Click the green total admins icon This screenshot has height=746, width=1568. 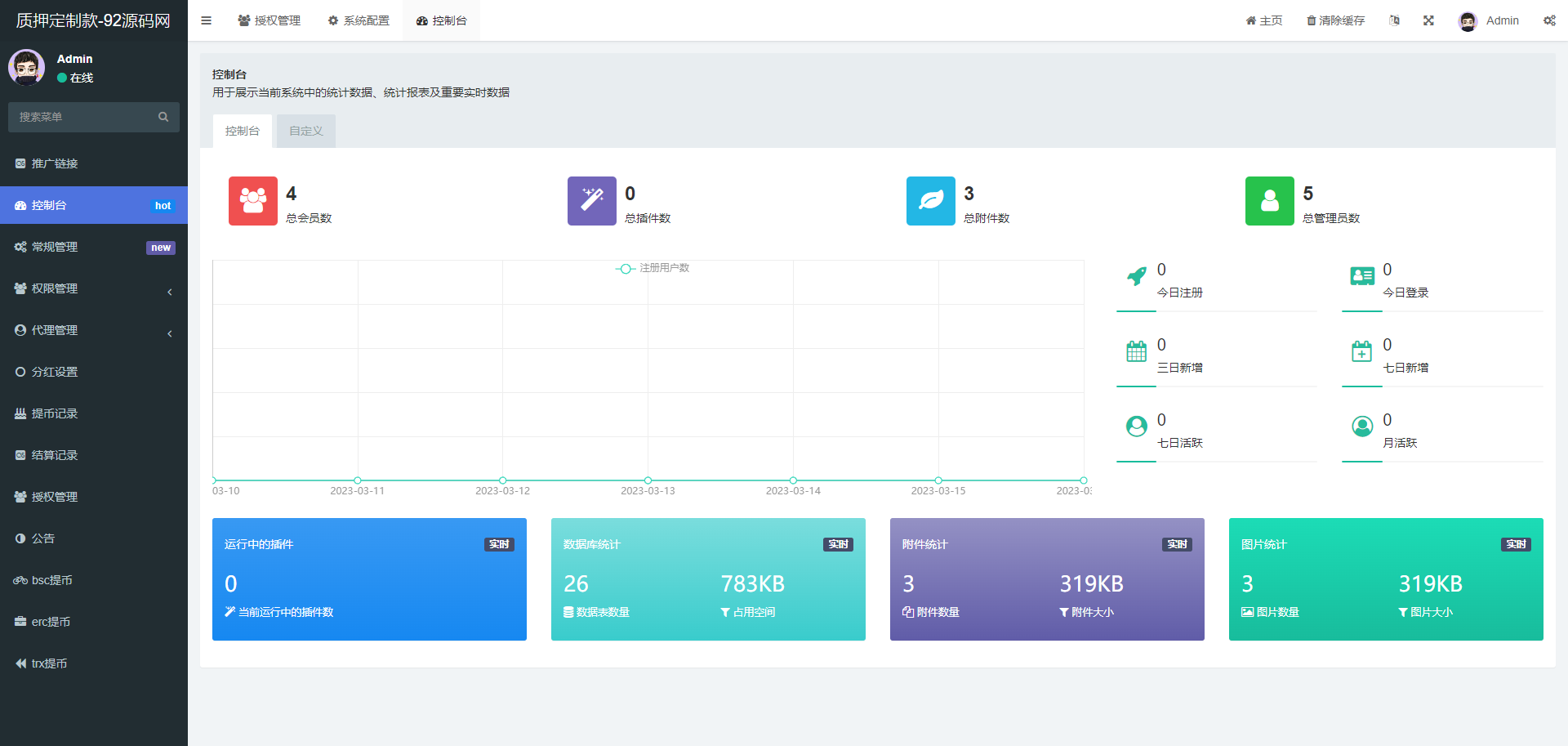[x=1269, y=201]
